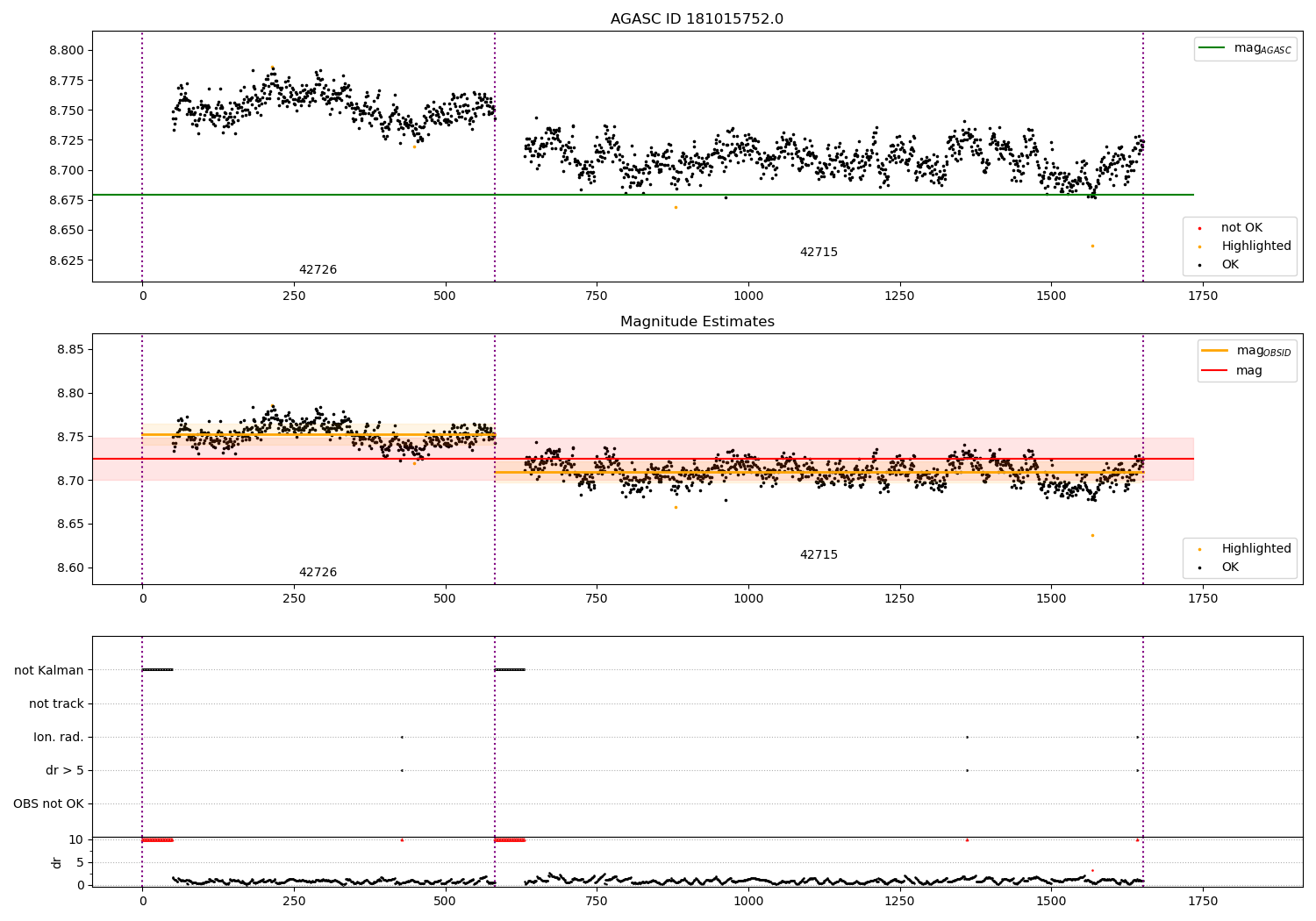Click the 'OBS not OK' axis label
Screen dimensions: 1316x921
pyautogui.click(x=48, y=804)
